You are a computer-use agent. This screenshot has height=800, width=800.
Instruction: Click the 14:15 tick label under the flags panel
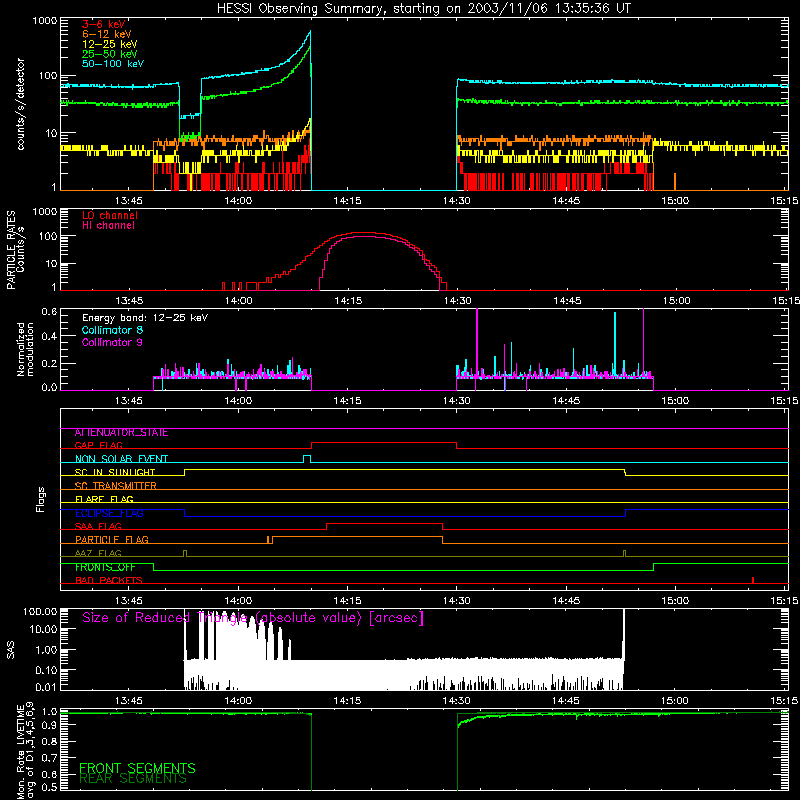click(x=347, y=601)
